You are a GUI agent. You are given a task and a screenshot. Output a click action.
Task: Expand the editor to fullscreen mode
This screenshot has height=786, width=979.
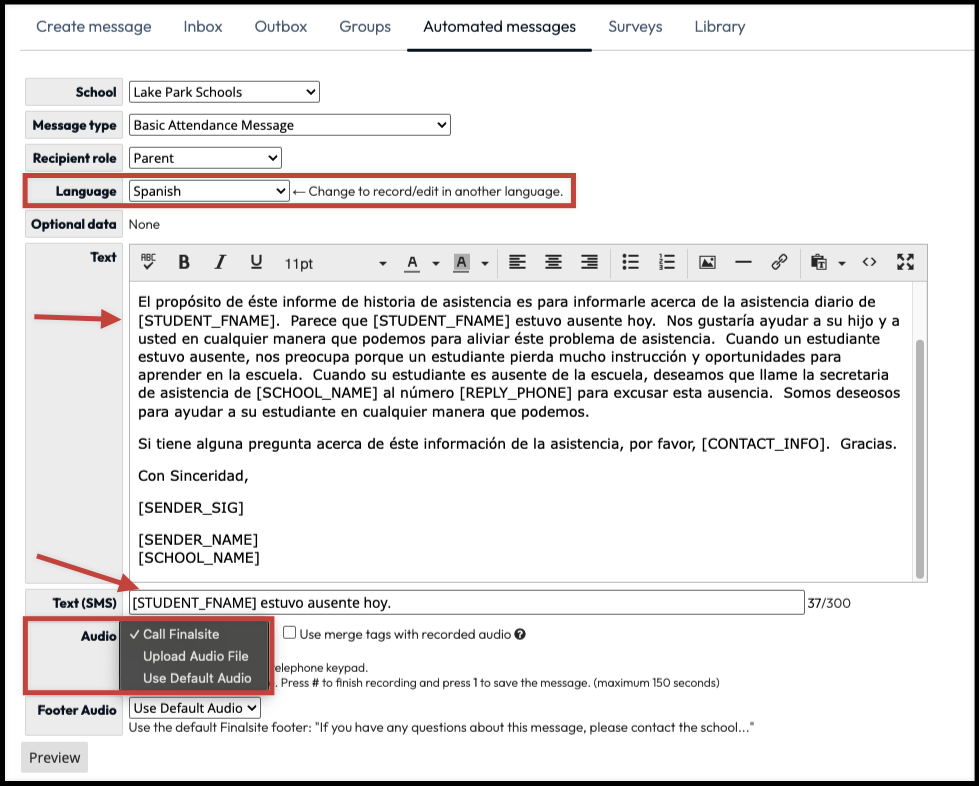[905, 262]
